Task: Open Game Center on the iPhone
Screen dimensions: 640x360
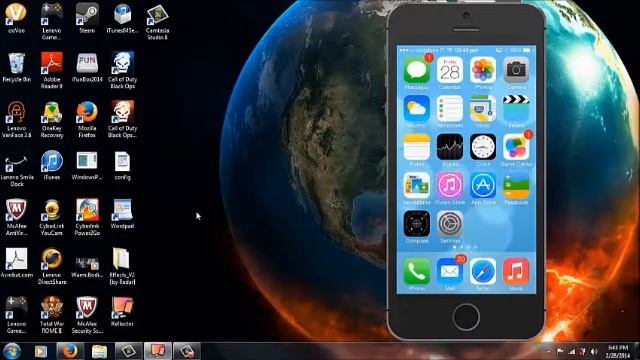Action: click(516, 147)
